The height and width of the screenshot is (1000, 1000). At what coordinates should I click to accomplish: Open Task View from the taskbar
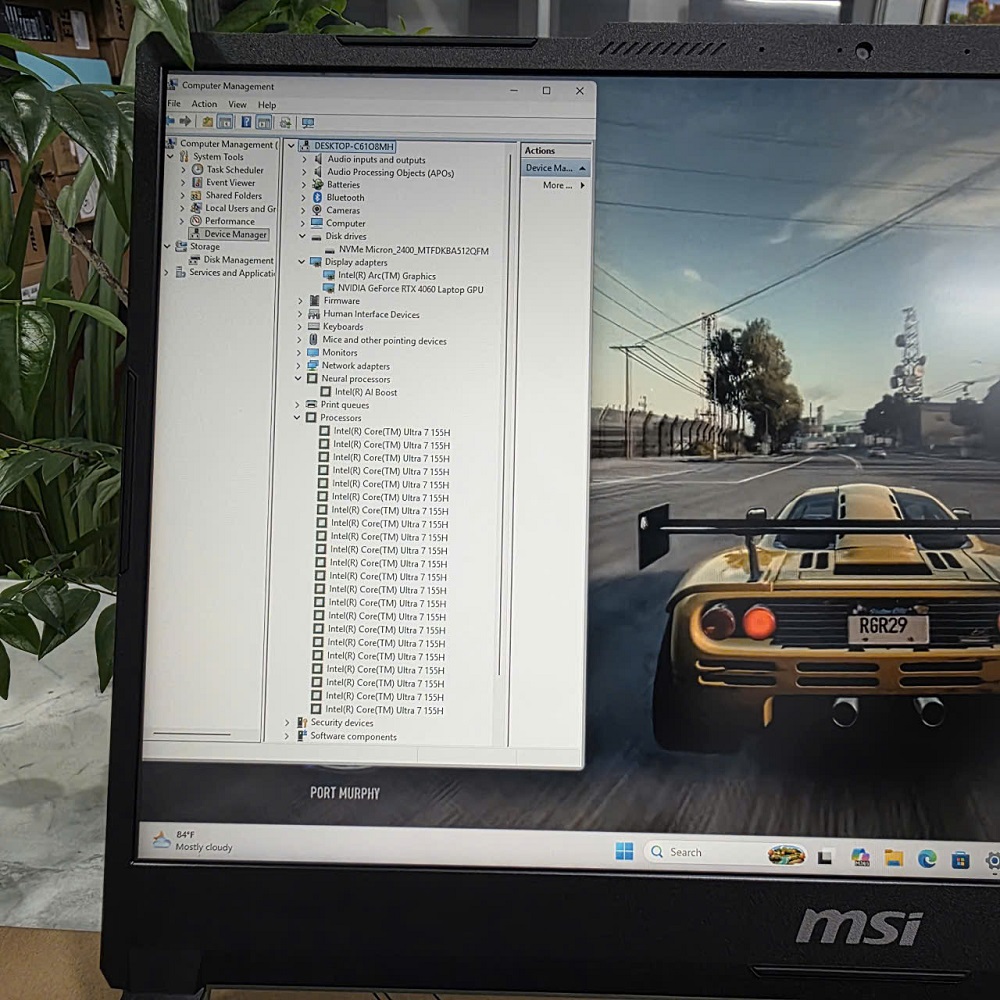coord(825,857)
